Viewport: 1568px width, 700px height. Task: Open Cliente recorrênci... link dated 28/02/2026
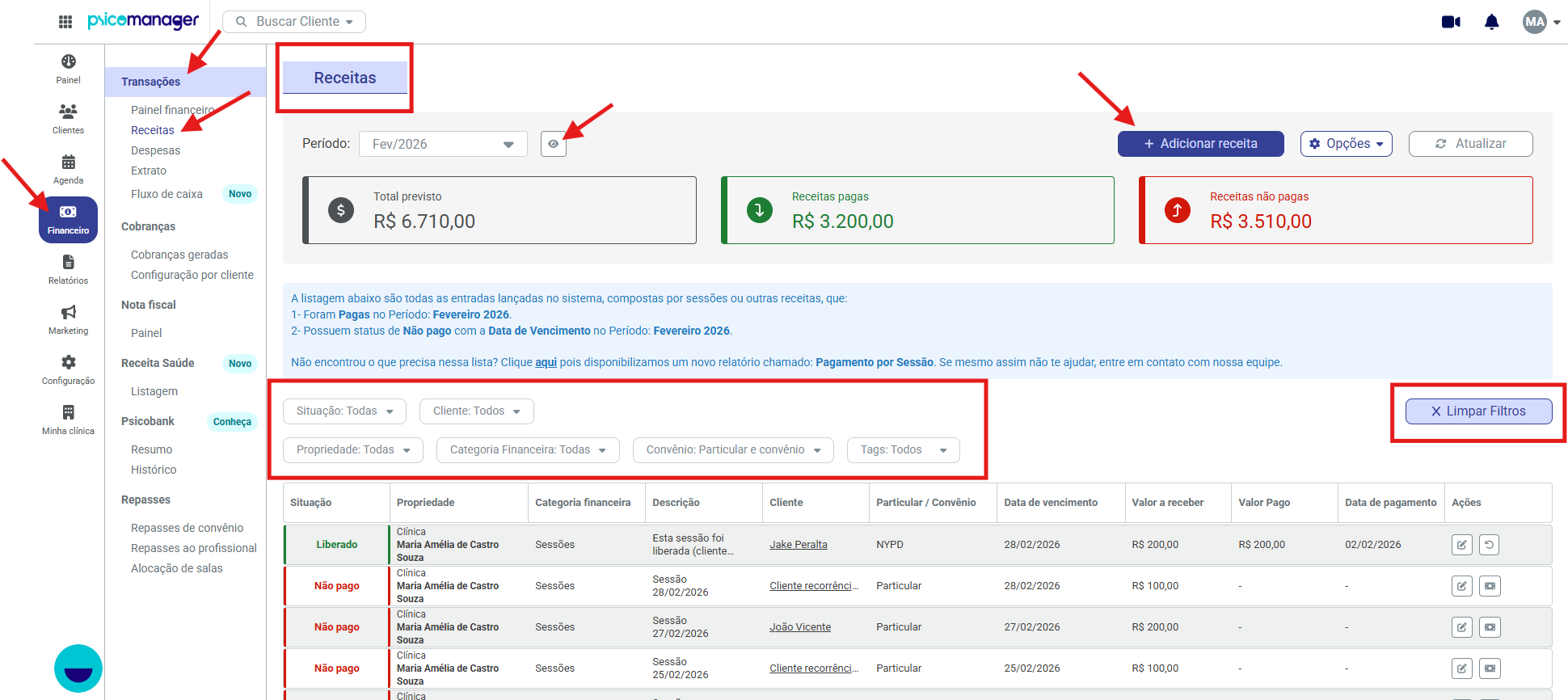[814, 586]
